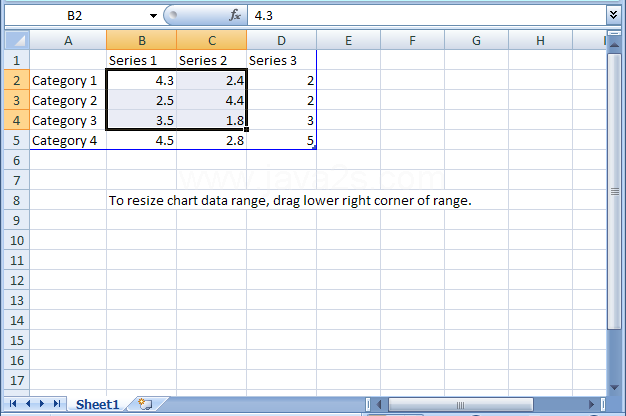The height and width of the screenshot is (416, 626).
Task: Click the Insert Function fx icon
Action: click(235, 16)
